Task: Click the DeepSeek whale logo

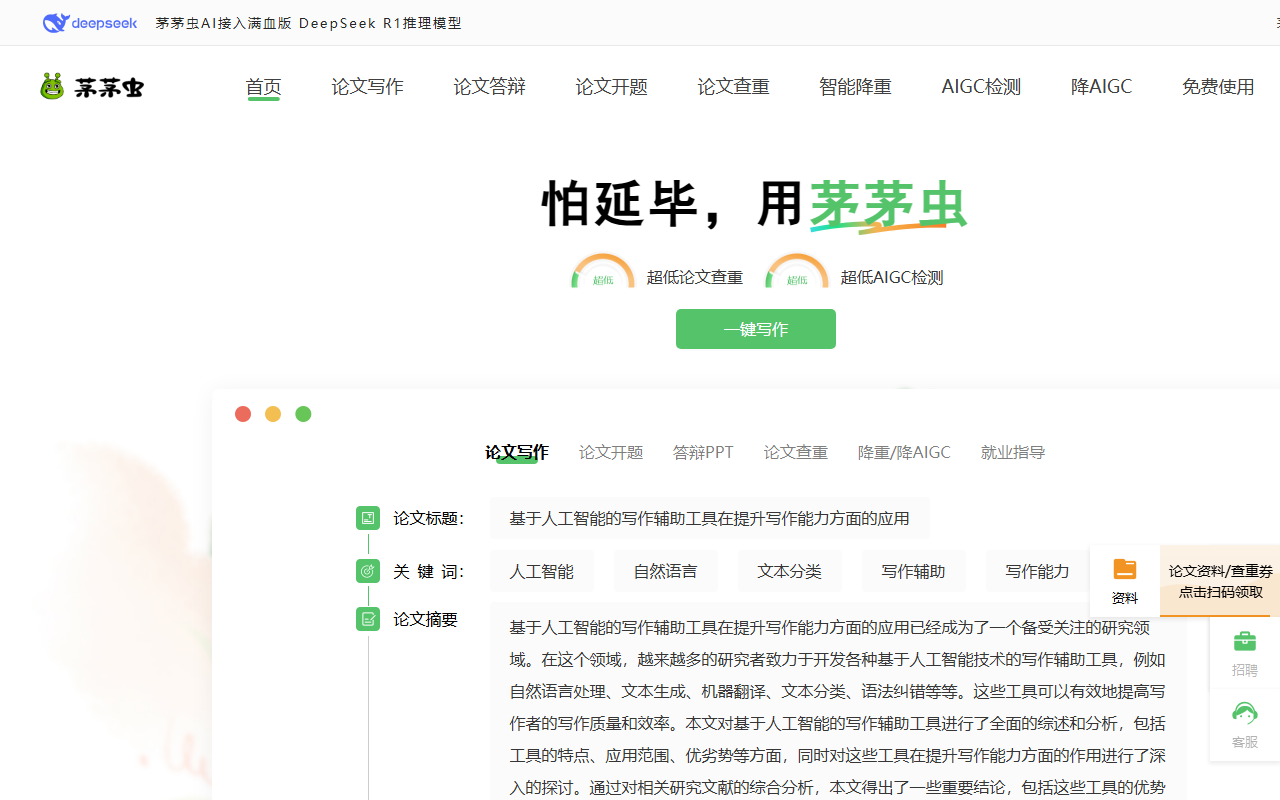Action: pyautogui.click(x=90, y=23)
